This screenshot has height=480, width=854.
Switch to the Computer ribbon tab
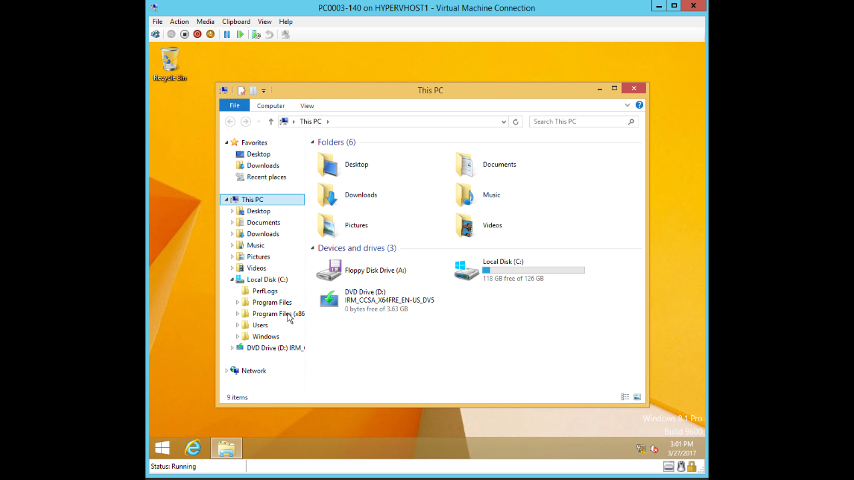pyautogui.click(x=270, y=105)
